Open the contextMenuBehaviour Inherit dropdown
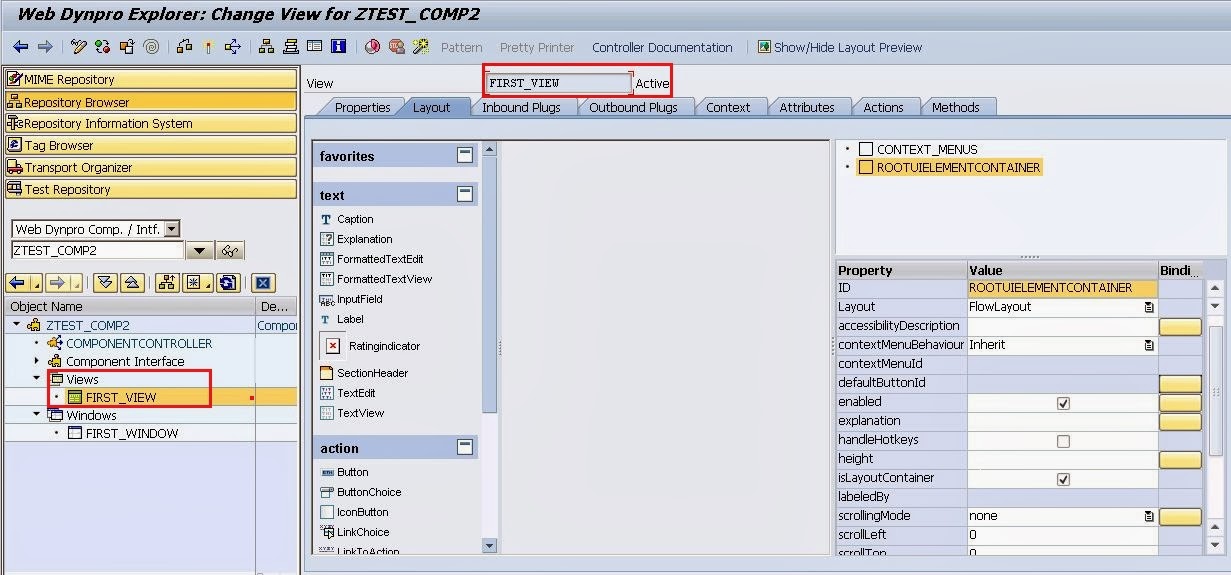Screen dimensions: 1231x575 pos(1149,345)
